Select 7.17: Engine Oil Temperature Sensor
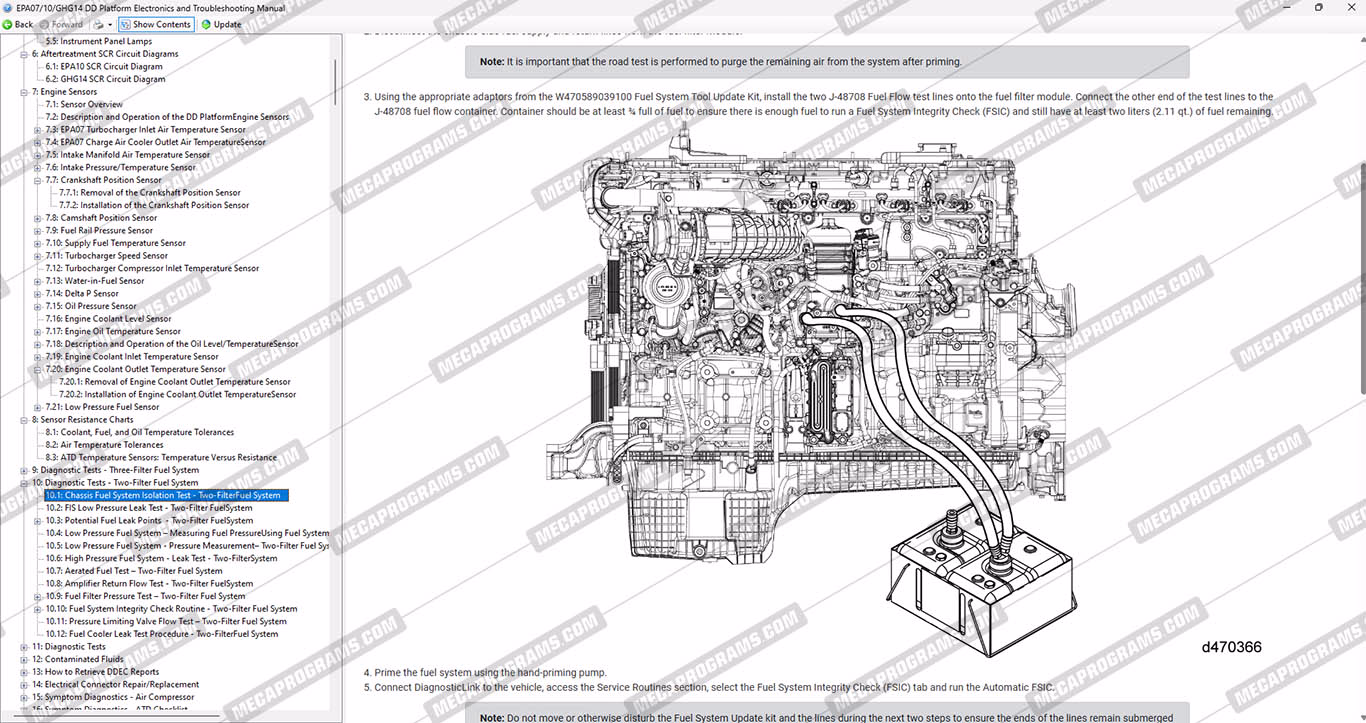 (113, 332)
